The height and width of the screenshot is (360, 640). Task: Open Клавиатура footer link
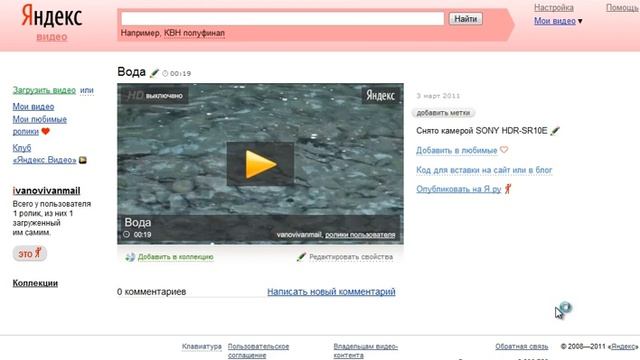pyautogui.click(x=202, y=347)
